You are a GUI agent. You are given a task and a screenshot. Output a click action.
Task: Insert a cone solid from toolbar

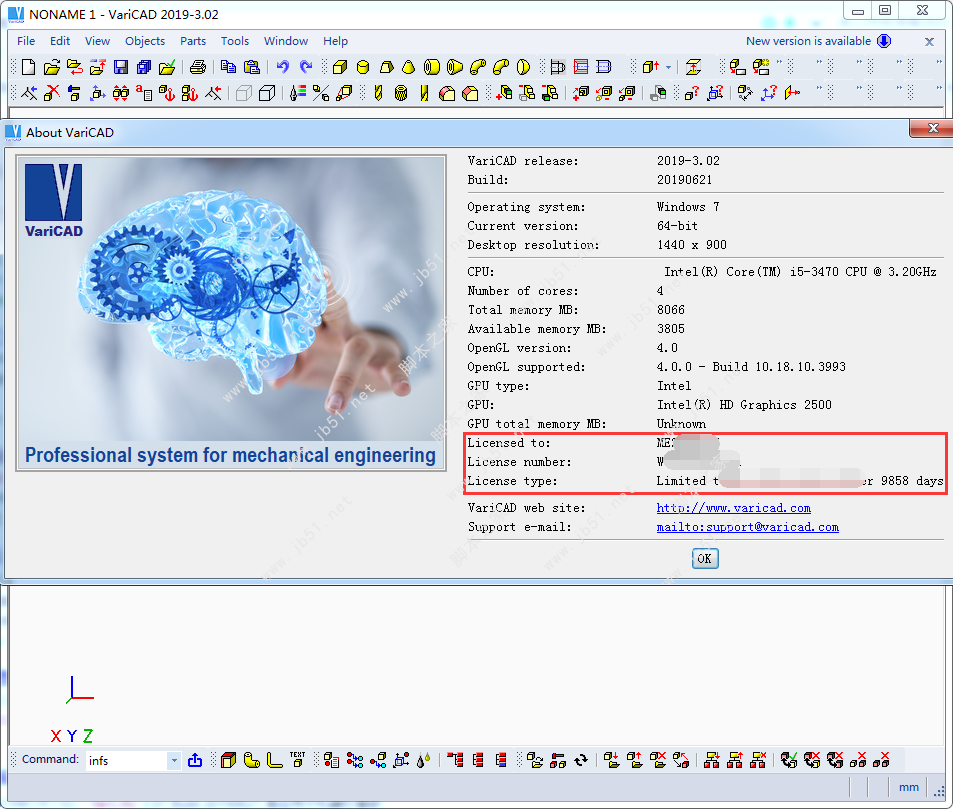tap(409, 67)
